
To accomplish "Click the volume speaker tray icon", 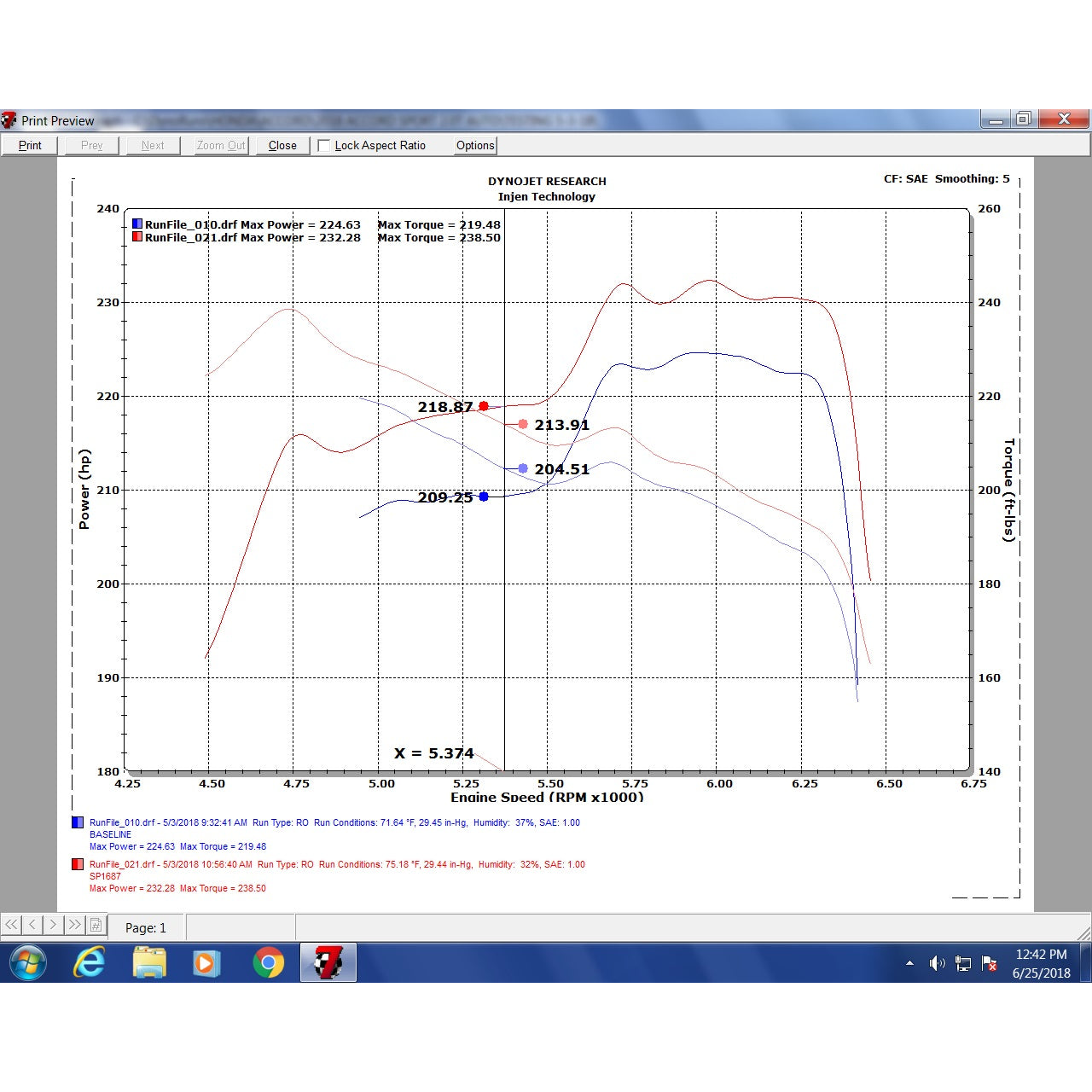I will click(x=937, y=963).
